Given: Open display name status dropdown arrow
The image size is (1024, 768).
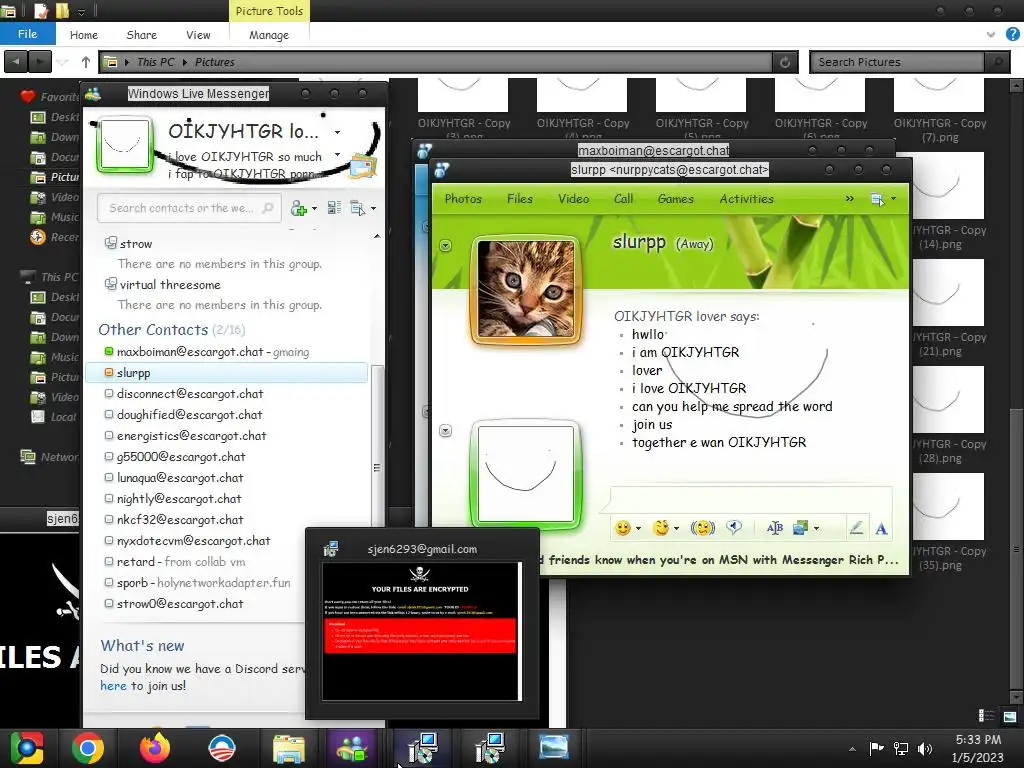Looking at the screenshot, I should pyautogui.click(x=337, y=133).
